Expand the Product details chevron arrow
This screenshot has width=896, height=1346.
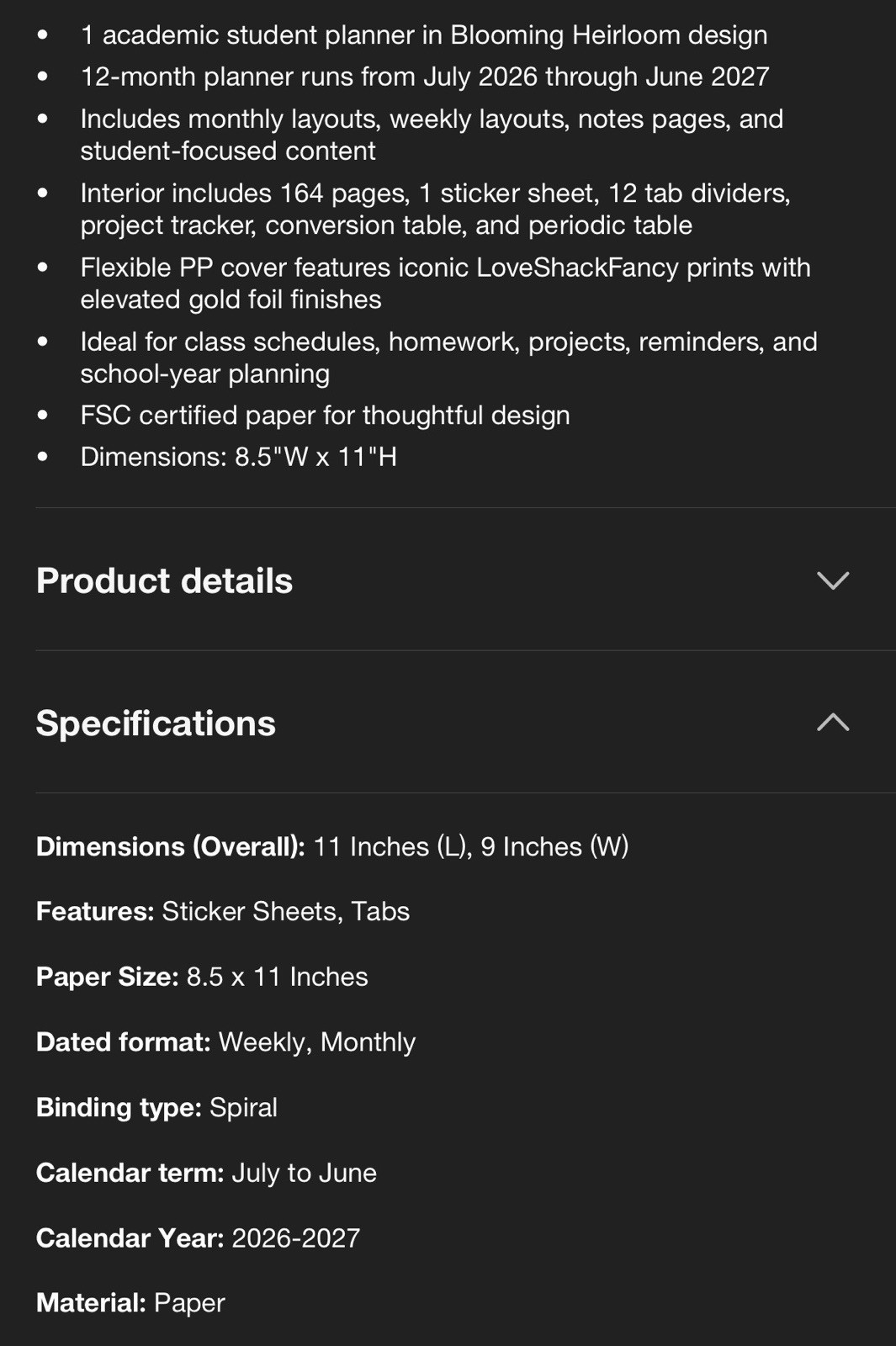coord(833,580)
